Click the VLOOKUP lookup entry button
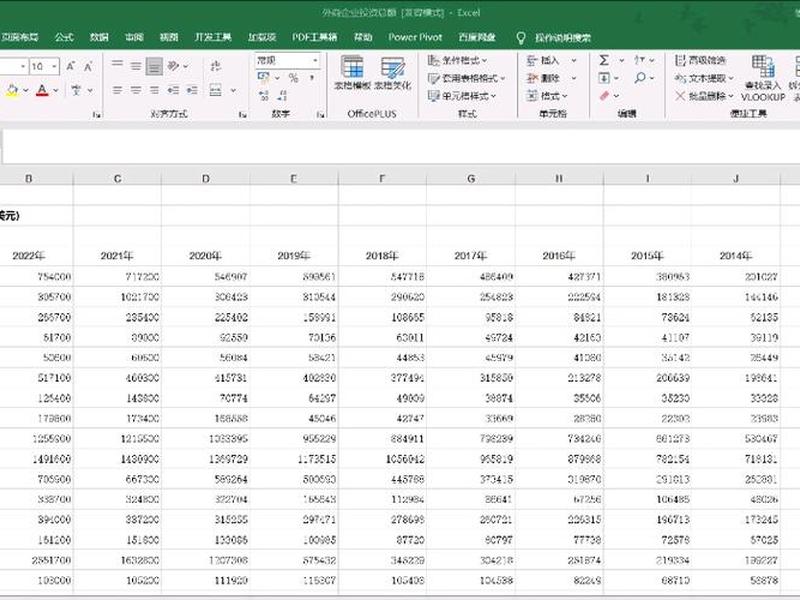 click(x=763, y=78)
